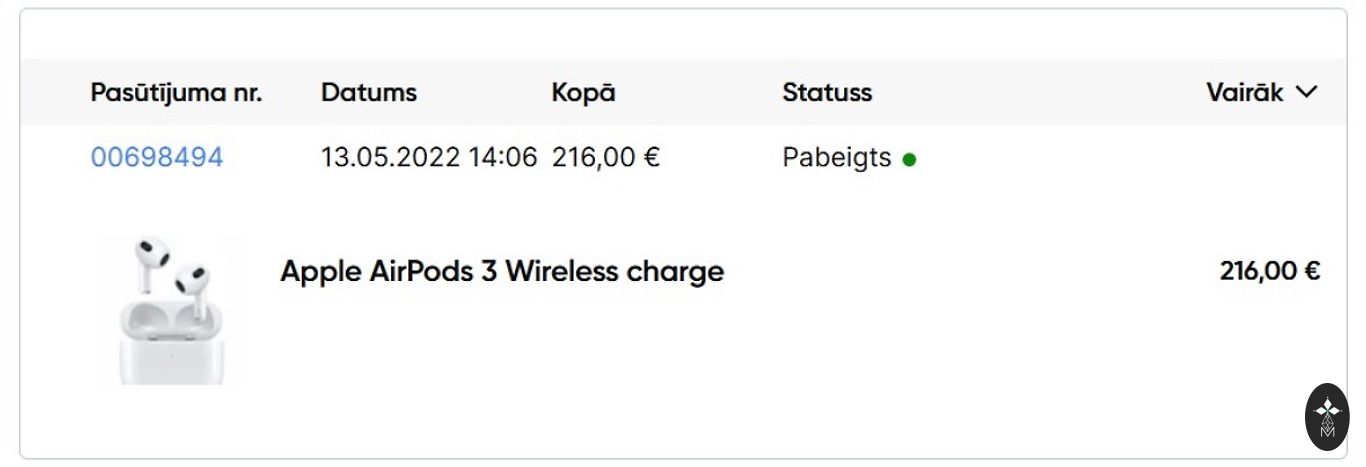Click the Statuss column header

(827, 93)
